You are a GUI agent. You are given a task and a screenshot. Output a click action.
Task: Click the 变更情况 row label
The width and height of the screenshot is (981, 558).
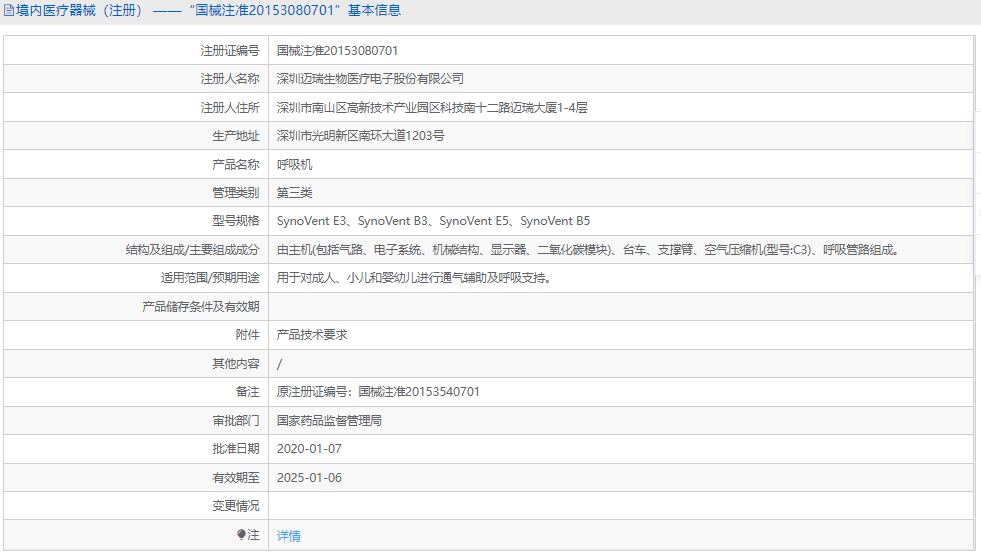tap(235, 505)
